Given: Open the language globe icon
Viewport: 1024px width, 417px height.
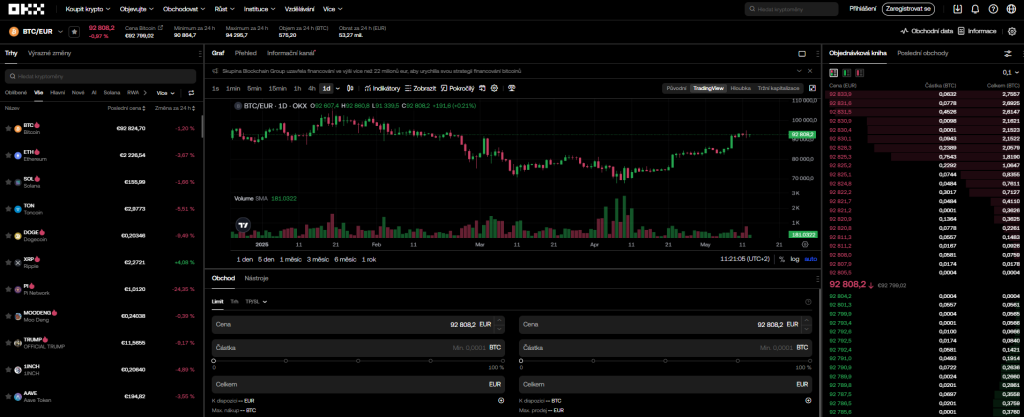Looking at the screenshot, I should tap(1011, 9).
